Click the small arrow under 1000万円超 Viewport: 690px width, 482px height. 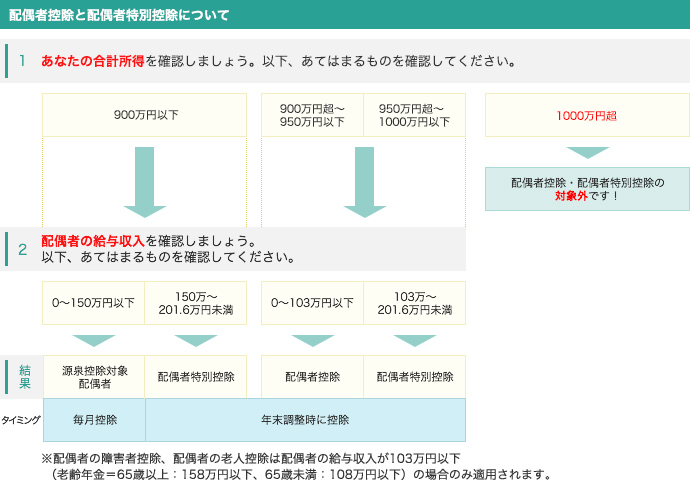click(x=587, y=152)
